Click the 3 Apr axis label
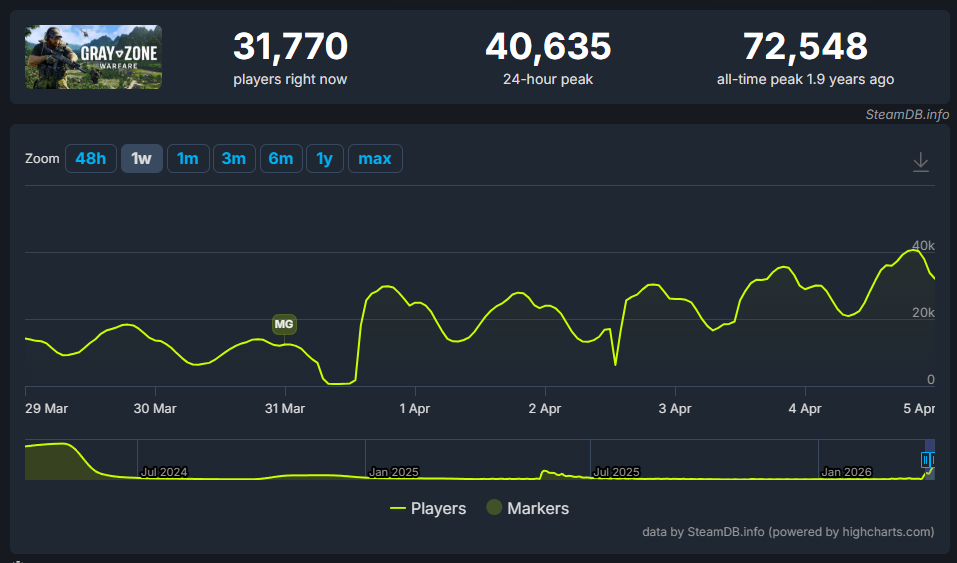 [675, 409]
